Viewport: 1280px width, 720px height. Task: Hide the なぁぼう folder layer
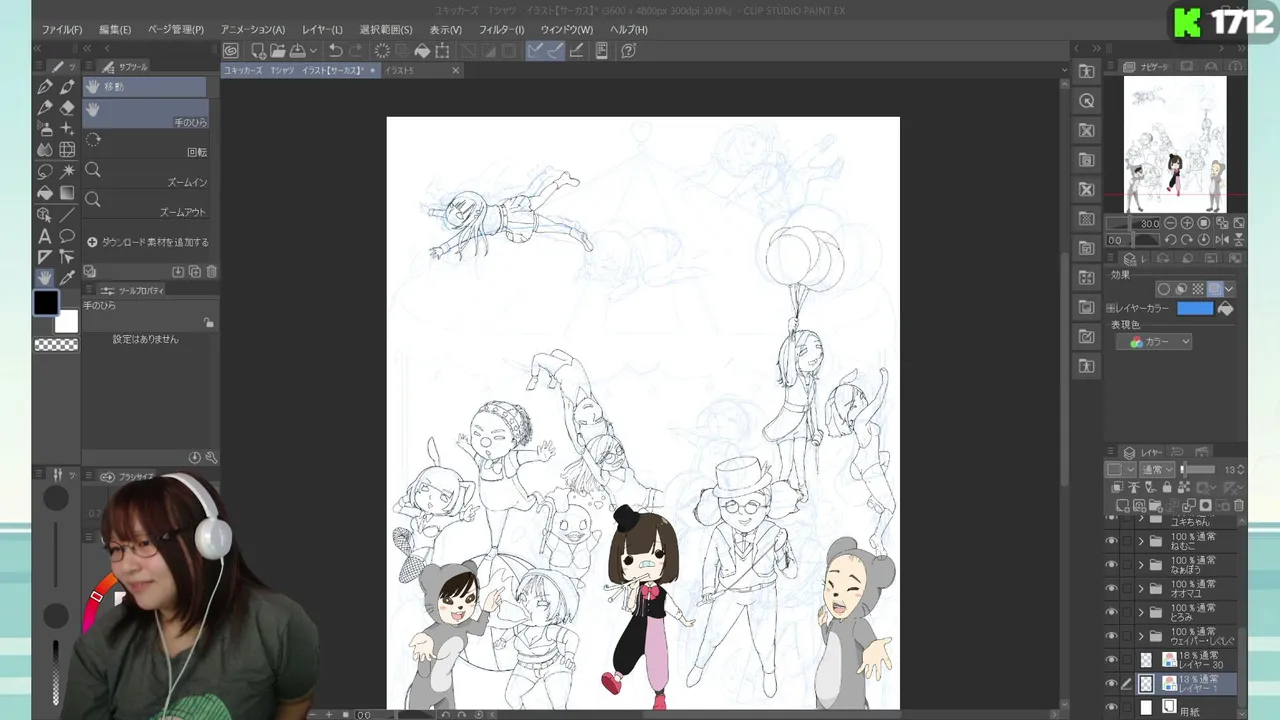pos(1111,565)
